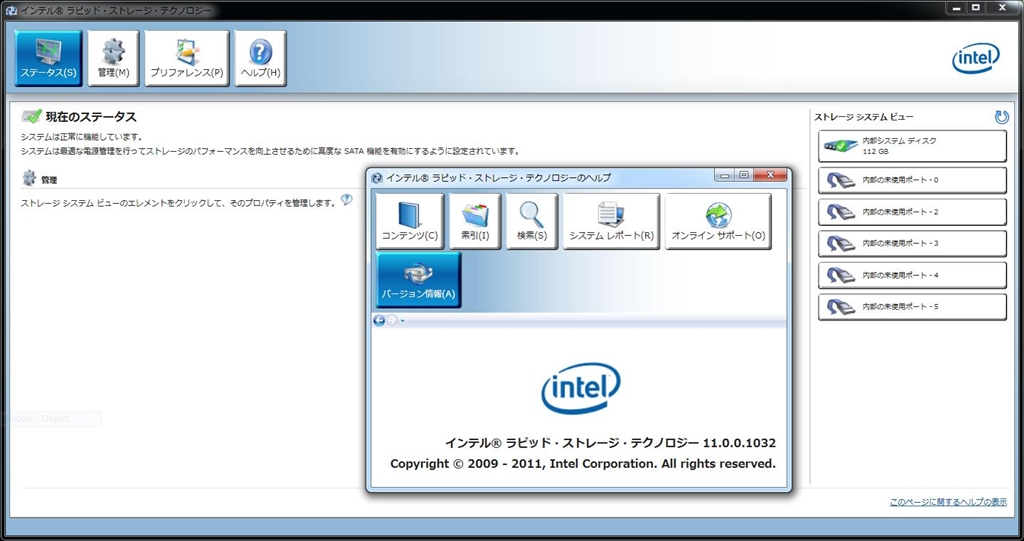Viewport: 1024px width, 541px height.
Task: Click the 管理 gear icon in status section
Action: pyautogui.click(x=29, y=178)
